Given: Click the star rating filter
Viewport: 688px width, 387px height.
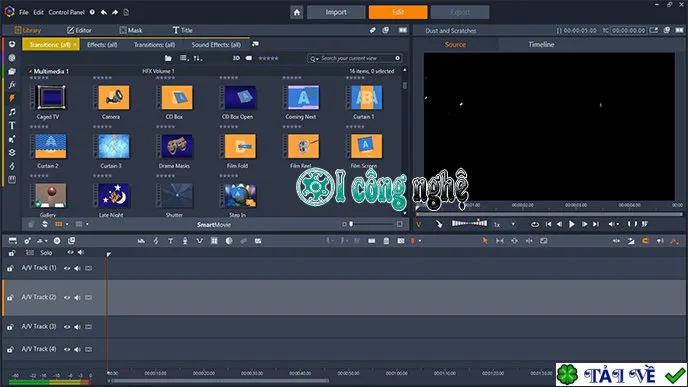Looking at the screenshot, I should point(268,58).
